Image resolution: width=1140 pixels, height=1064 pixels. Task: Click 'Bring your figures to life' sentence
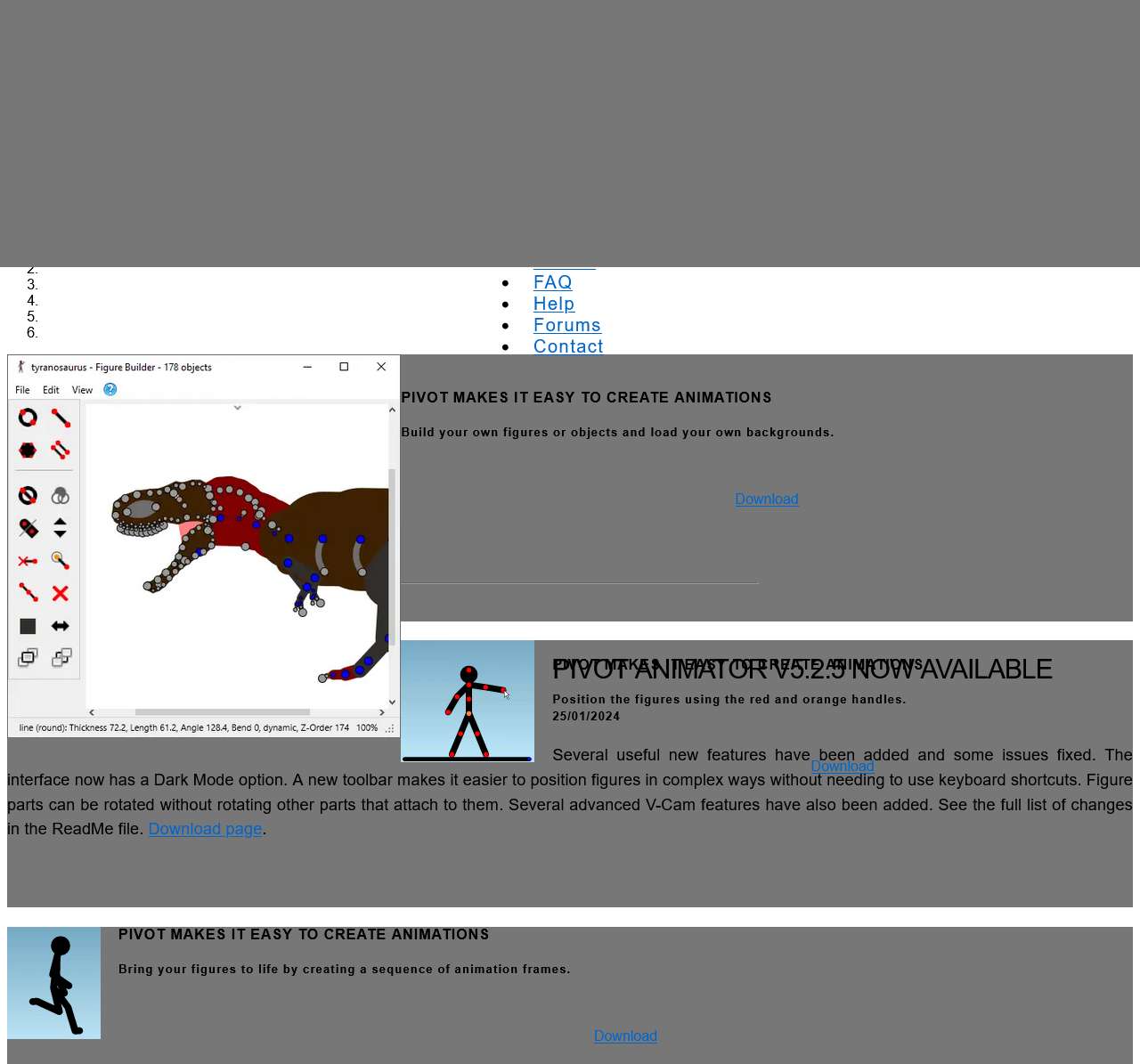point(345,969)
